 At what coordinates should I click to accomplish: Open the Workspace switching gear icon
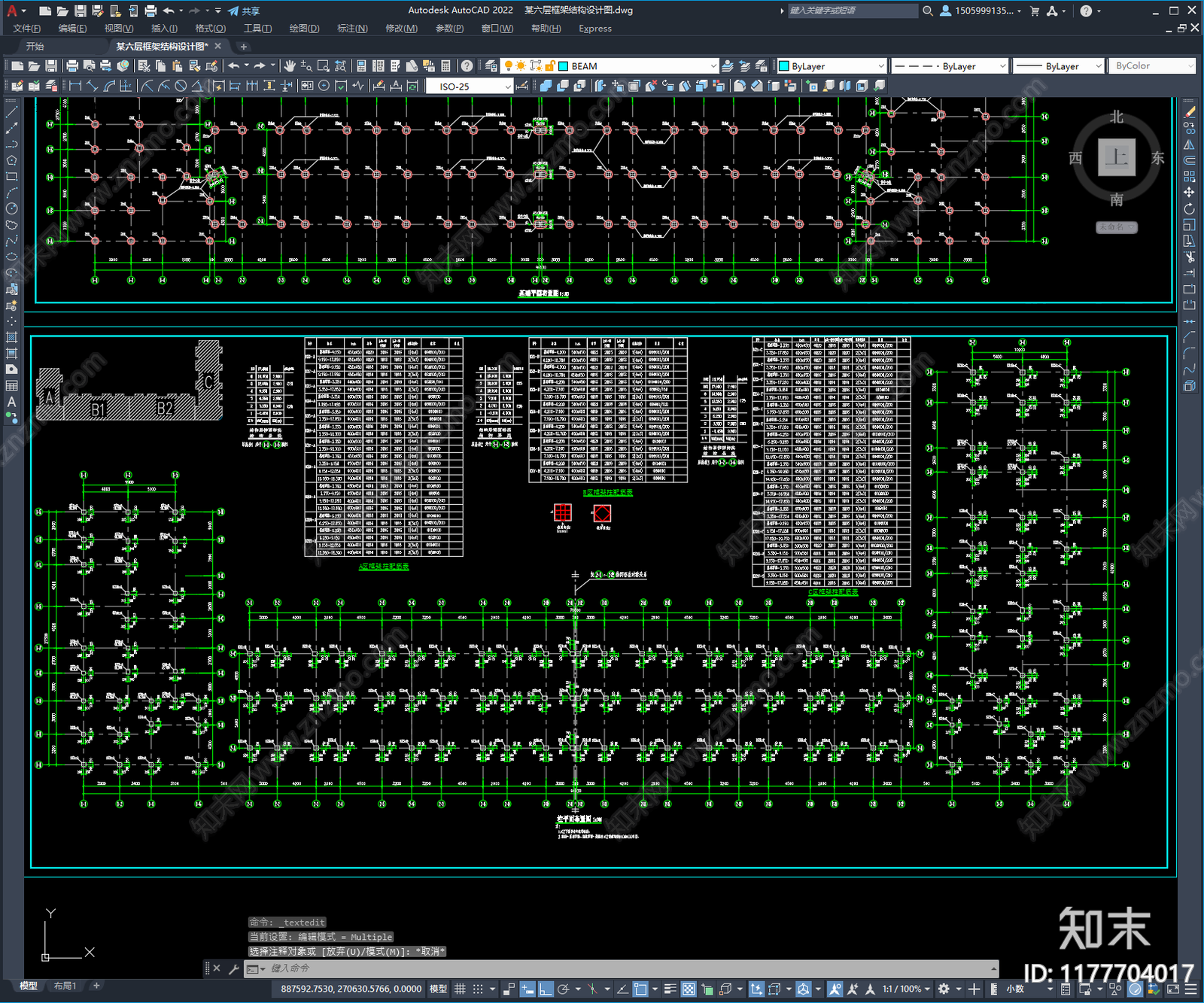click(x=944, y=989)
